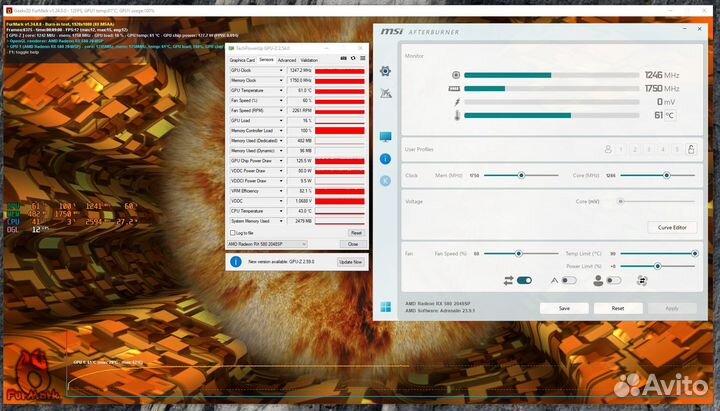The height and width of the screenshot is (411, 720).
Task: Click the Power Limit (%) slider handle
Action: [x=658, y=266]
